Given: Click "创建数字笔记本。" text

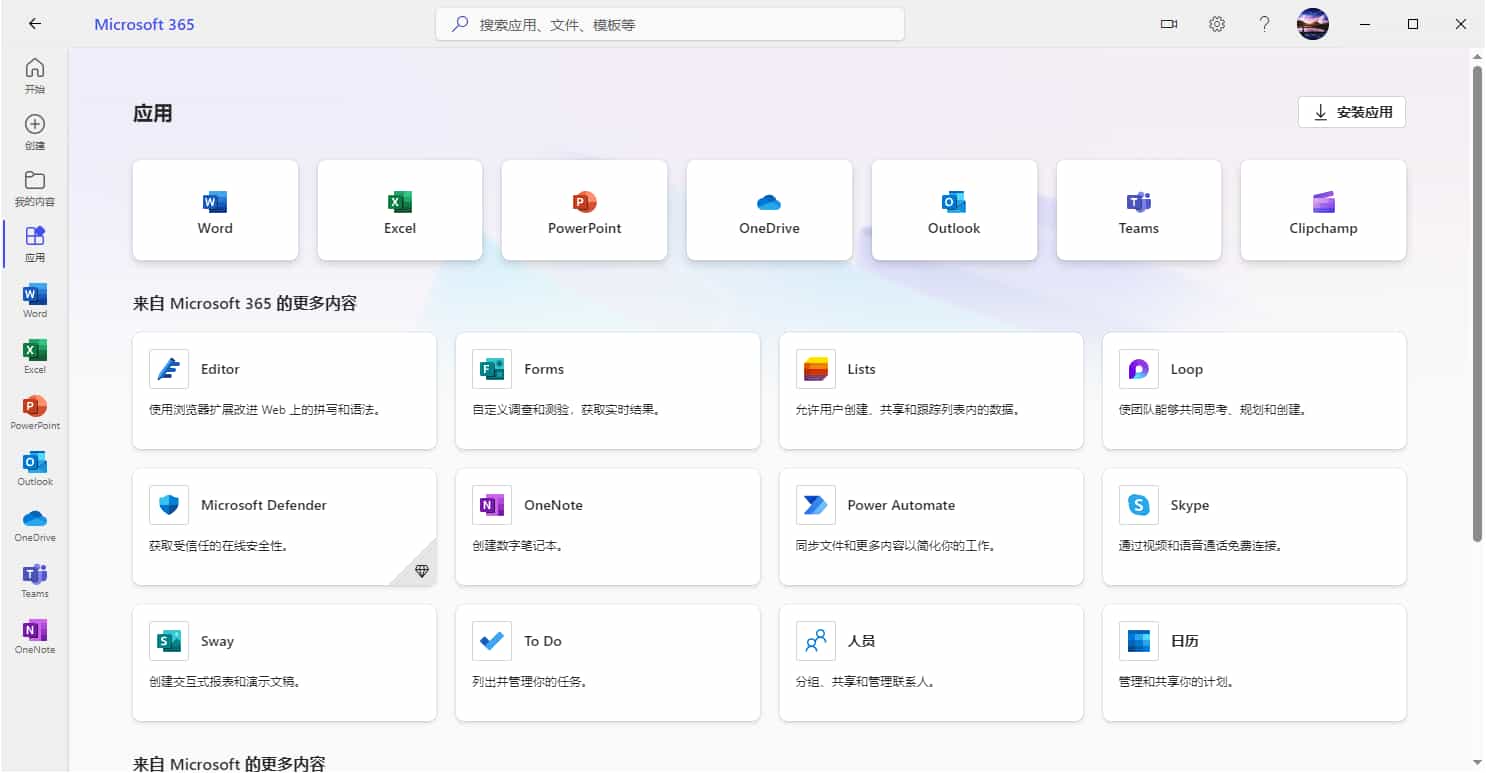Looking at the screenshot, I should [519, 546].
